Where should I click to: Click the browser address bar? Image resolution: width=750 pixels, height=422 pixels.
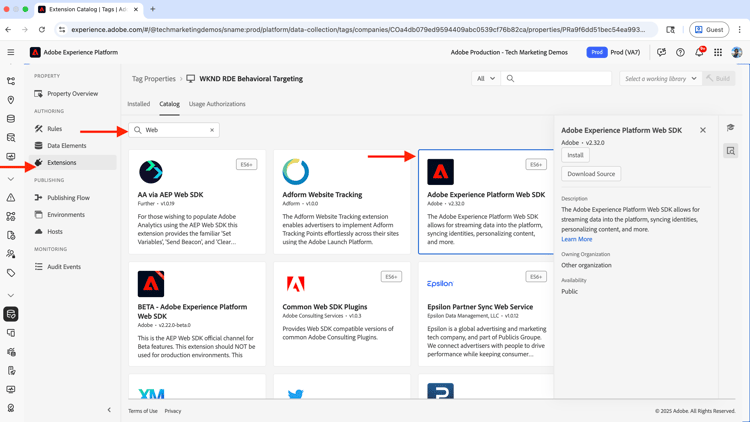click(356, 30)
